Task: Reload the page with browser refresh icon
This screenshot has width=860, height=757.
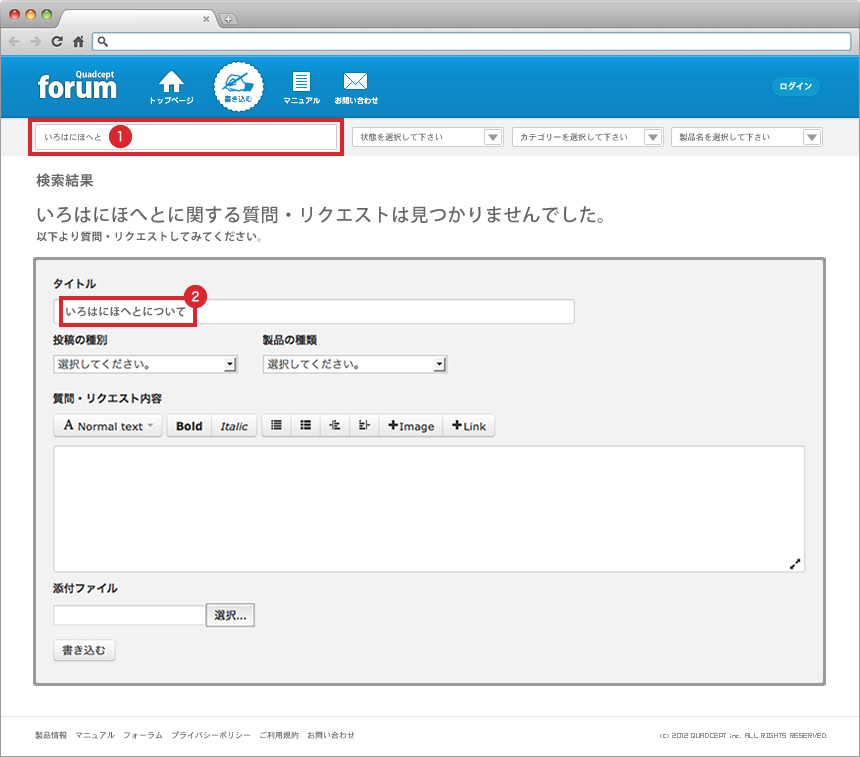Action: (57, 41)
